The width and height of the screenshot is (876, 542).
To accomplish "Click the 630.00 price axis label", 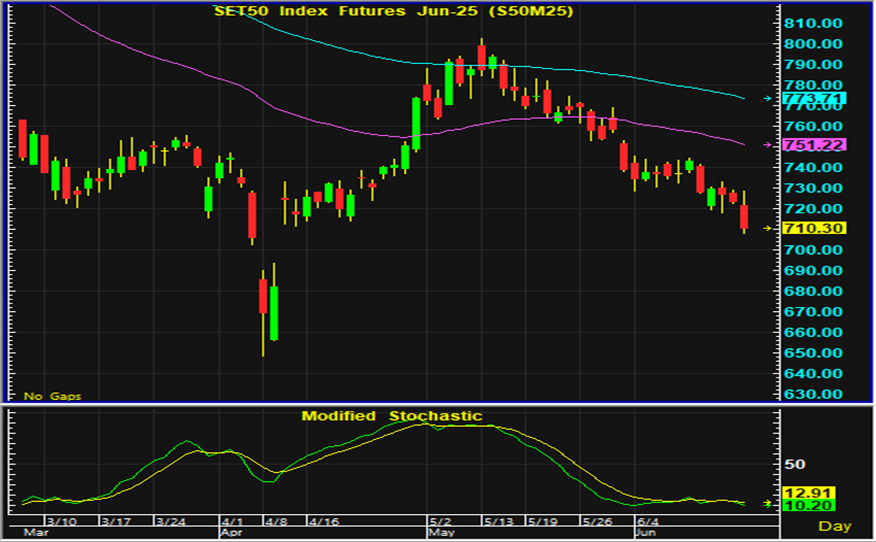I will [x=813, y=394].
